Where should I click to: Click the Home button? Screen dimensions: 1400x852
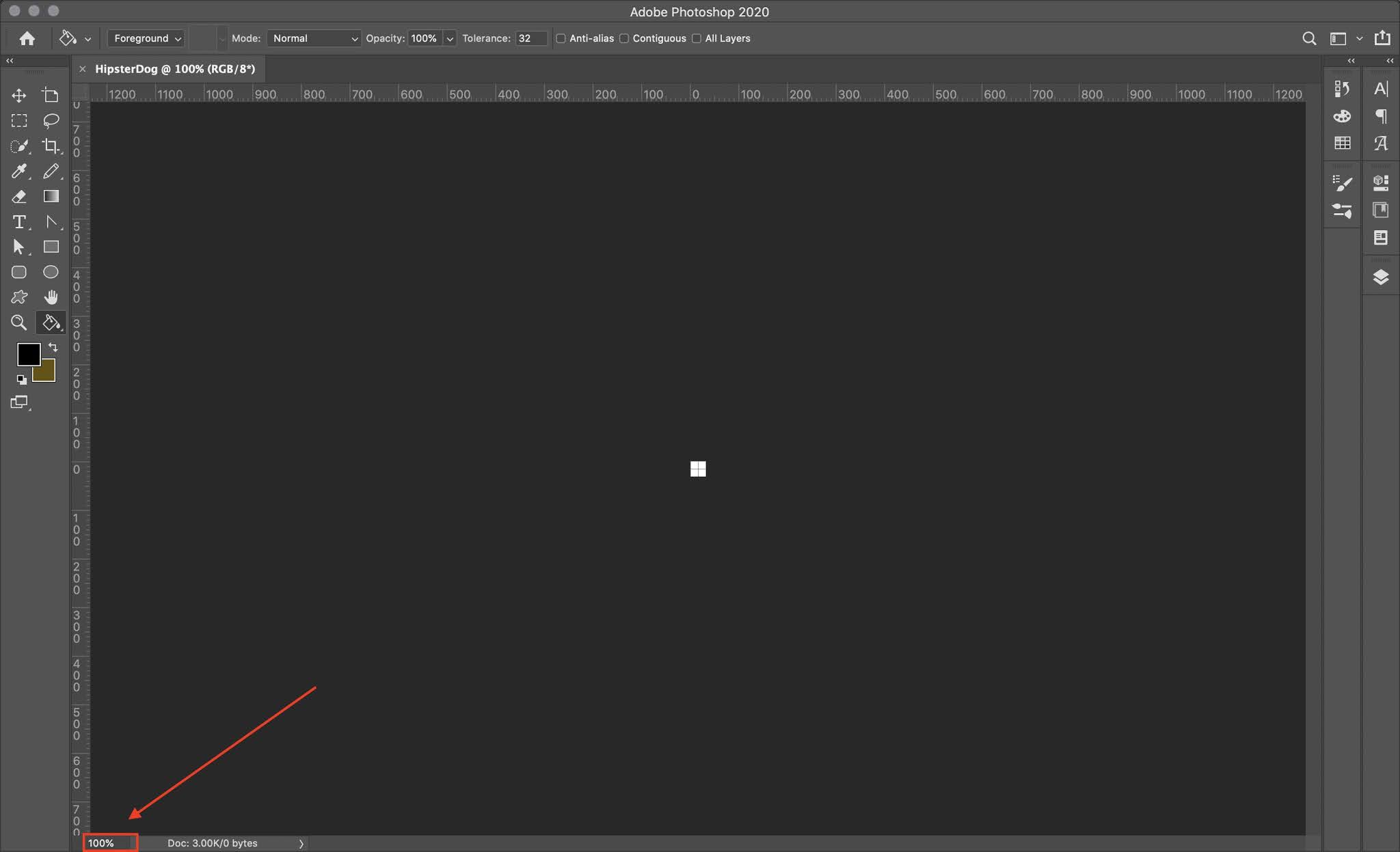tap(27, 38)
